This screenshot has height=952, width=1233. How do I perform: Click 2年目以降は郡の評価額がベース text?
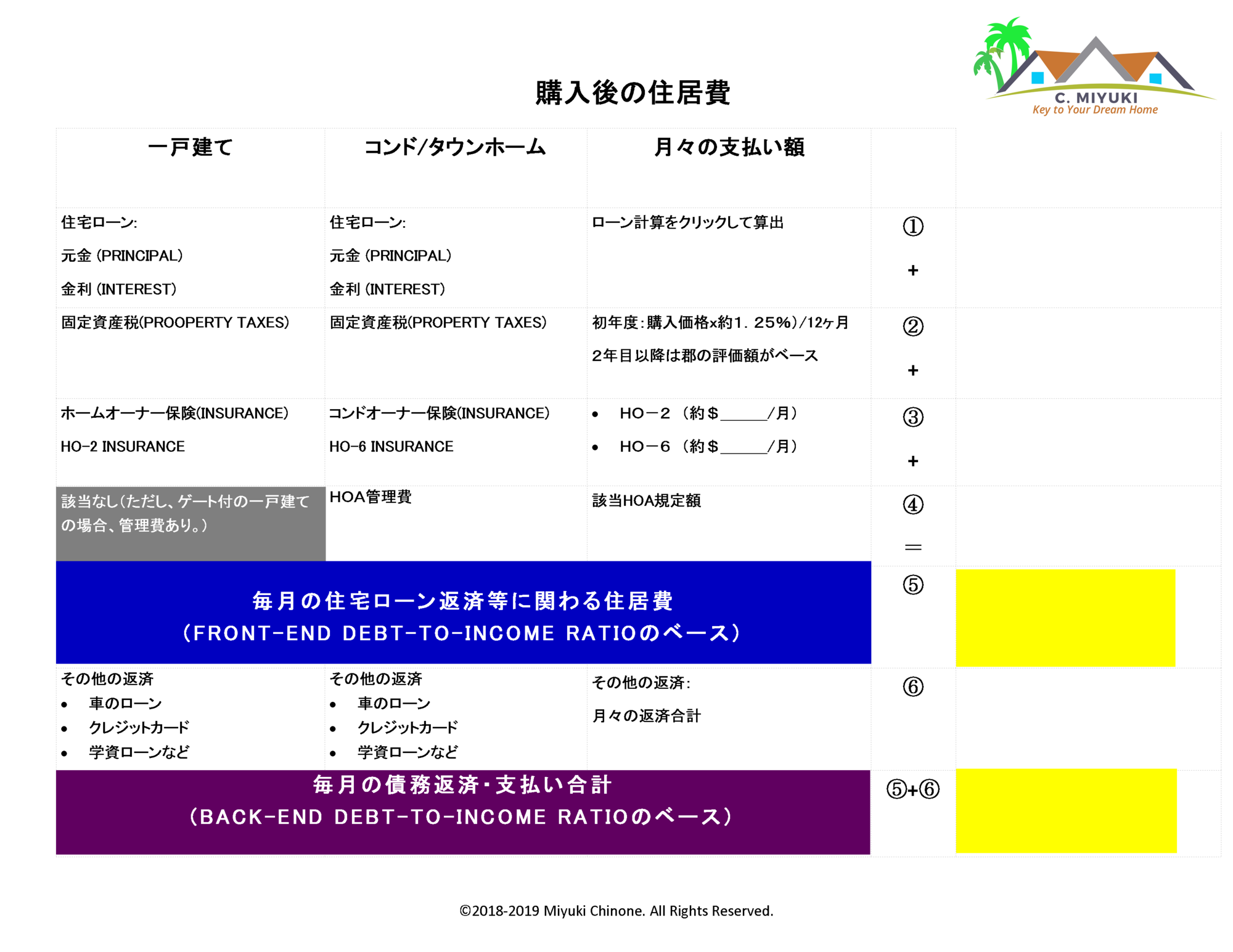[705, 356]
